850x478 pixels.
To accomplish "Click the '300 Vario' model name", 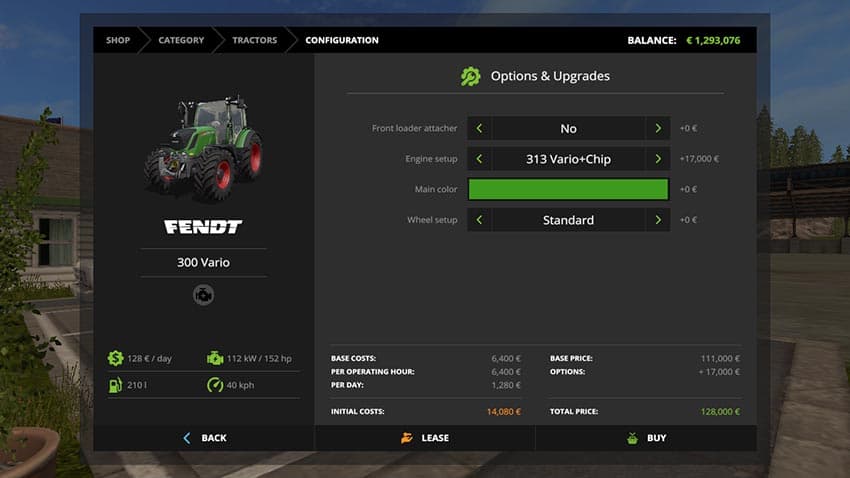I will click(x=203, y=262).
